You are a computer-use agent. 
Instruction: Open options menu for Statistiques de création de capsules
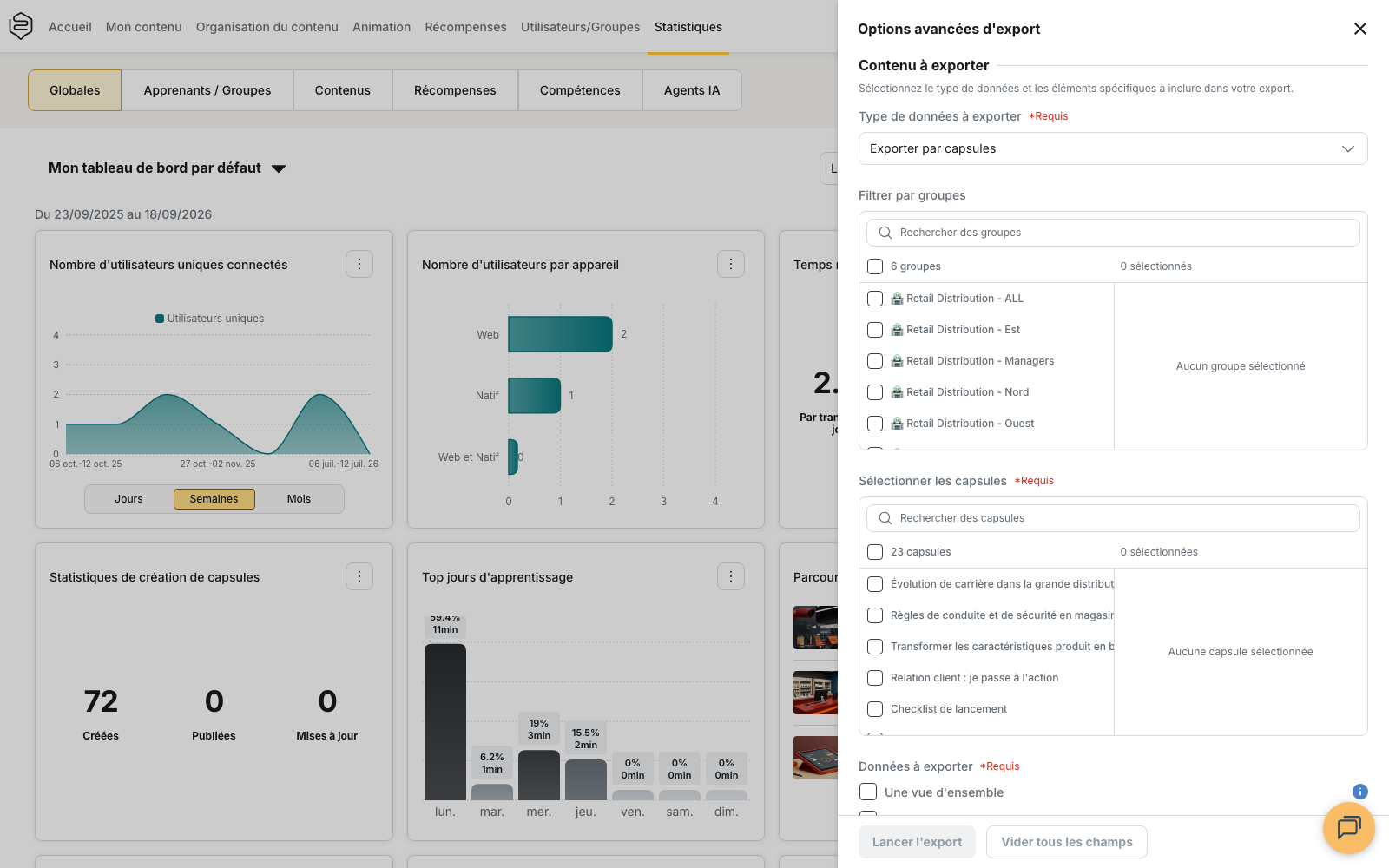click(359, 576)
